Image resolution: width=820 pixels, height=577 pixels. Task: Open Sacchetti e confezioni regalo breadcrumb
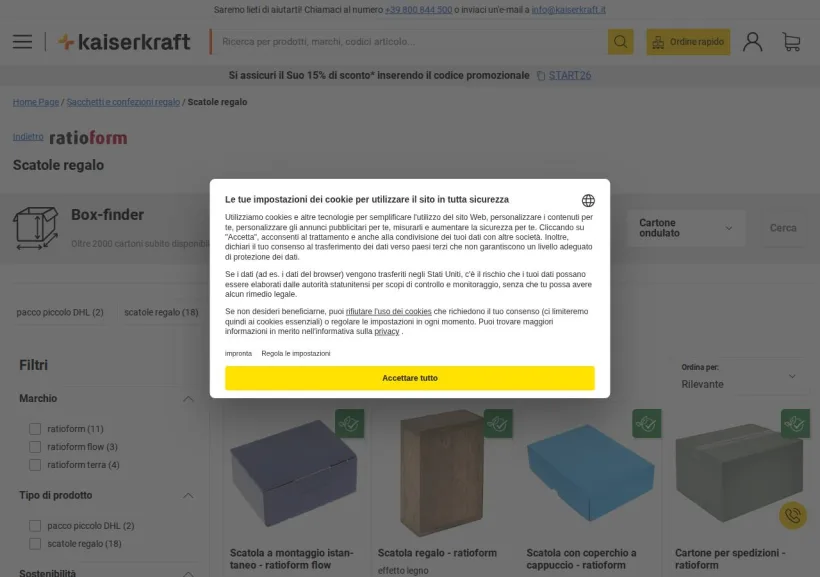point(123,102)
